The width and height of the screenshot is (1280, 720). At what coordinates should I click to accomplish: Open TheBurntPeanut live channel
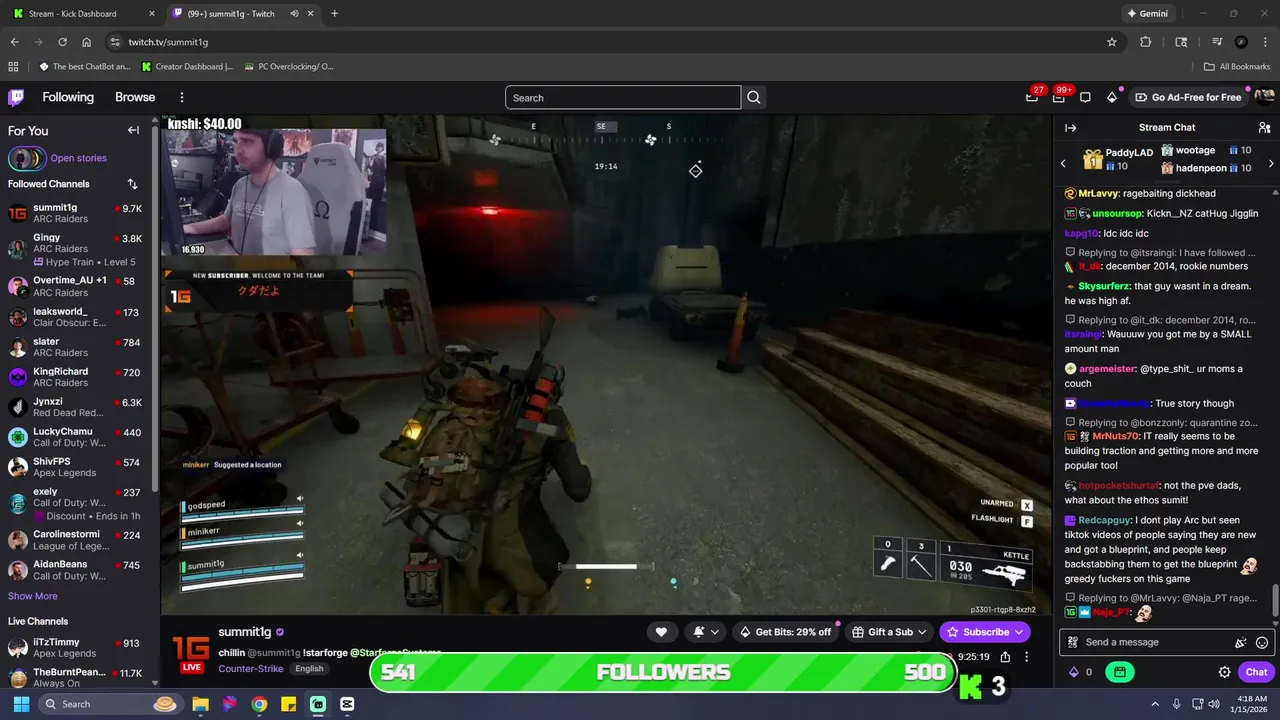click(76, 677)
